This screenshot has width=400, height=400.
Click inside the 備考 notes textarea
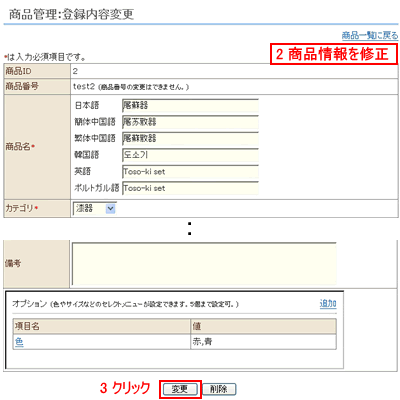pyautogui.click(x=204, y=264)
